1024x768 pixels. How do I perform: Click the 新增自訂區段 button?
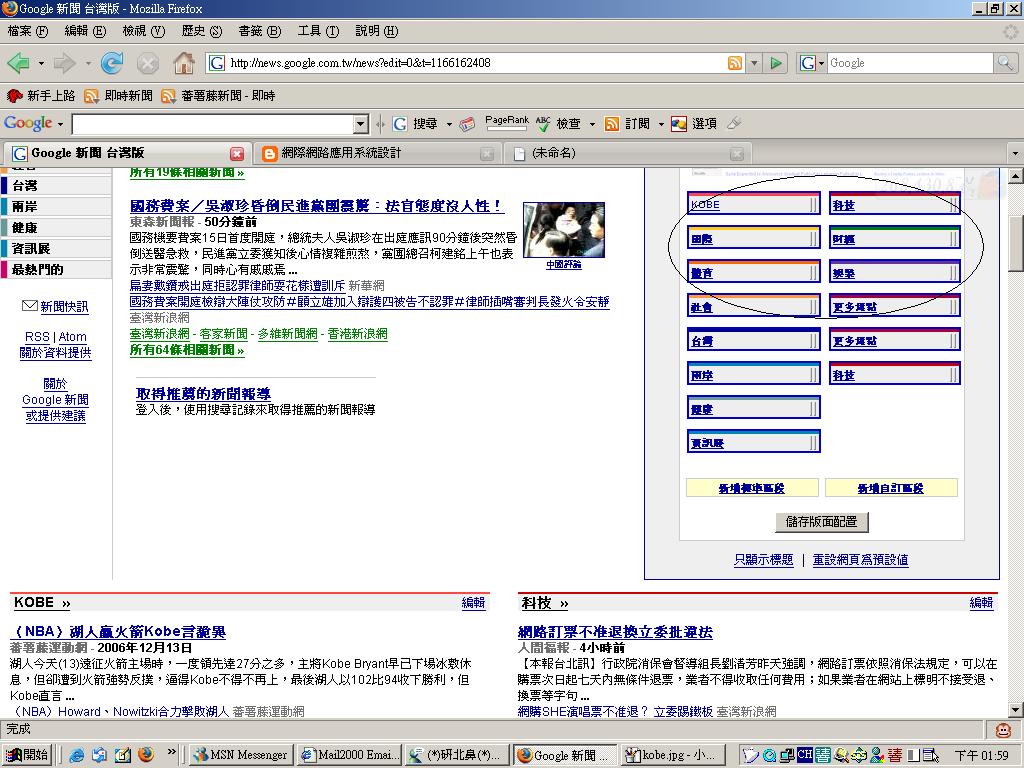point(891,488)
